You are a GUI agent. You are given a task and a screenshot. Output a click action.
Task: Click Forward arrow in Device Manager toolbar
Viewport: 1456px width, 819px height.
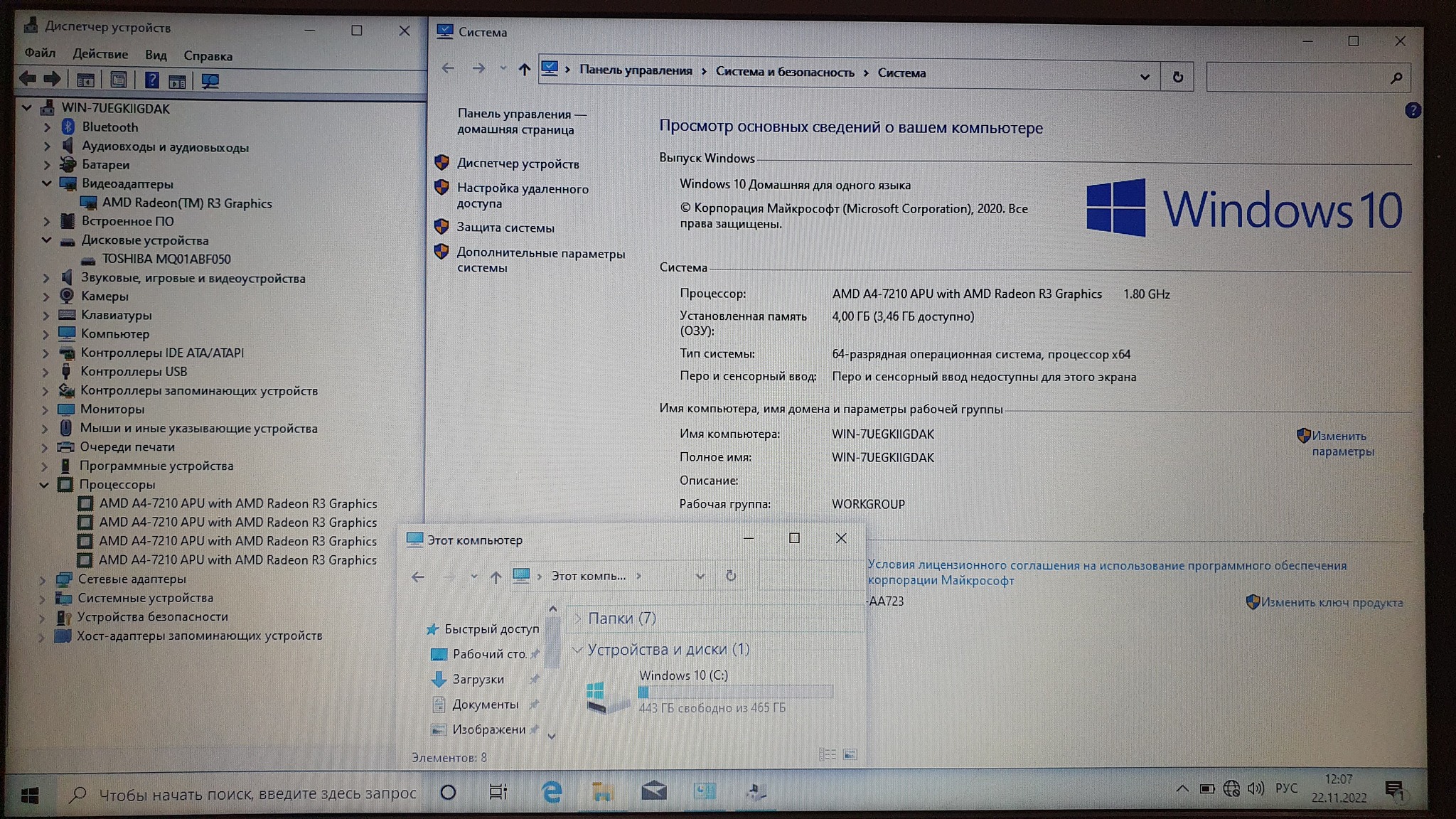(52, 78)
